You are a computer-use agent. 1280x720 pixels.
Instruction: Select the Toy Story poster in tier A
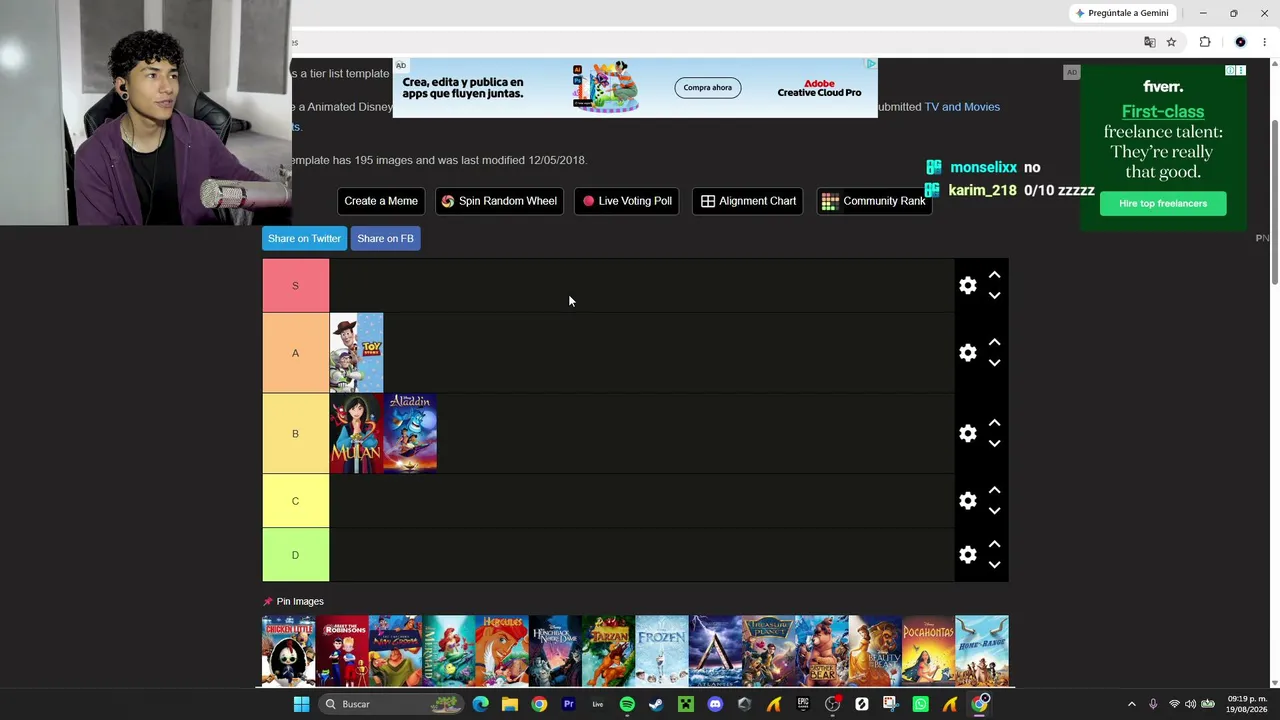356,353
